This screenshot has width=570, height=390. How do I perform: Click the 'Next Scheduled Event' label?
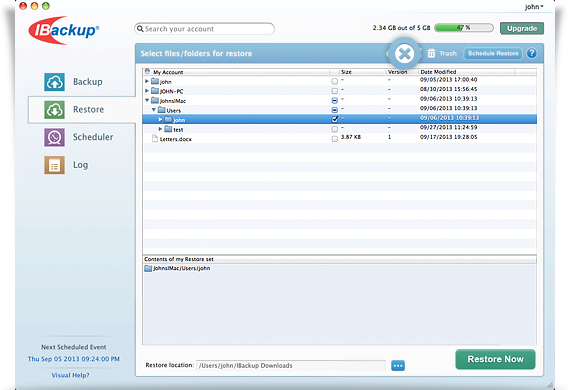(74, 347)
